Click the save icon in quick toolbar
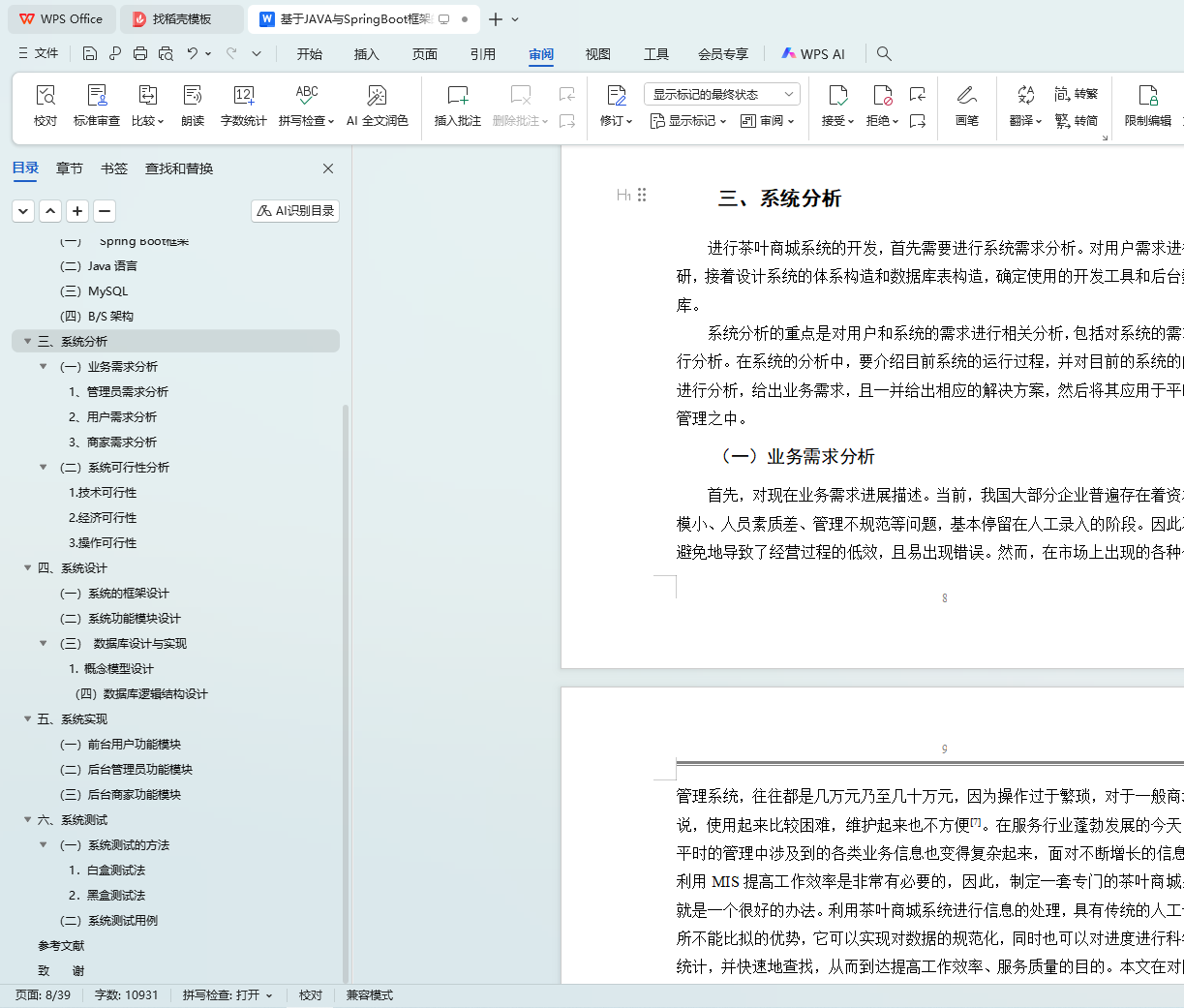This screenshot has height=1008, width=1184. click(90, 53)
